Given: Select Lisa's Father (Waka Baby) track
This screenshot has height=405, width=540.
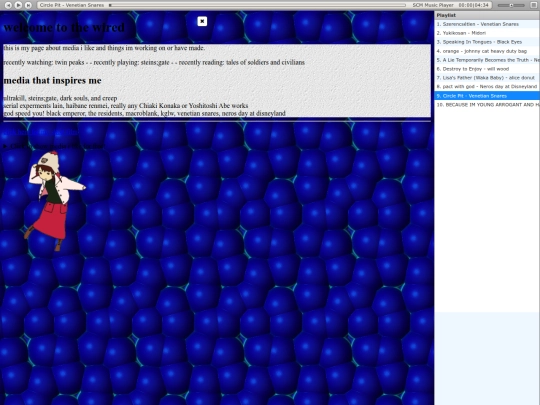Looking at the screenshot, I should tap(487, 78).
